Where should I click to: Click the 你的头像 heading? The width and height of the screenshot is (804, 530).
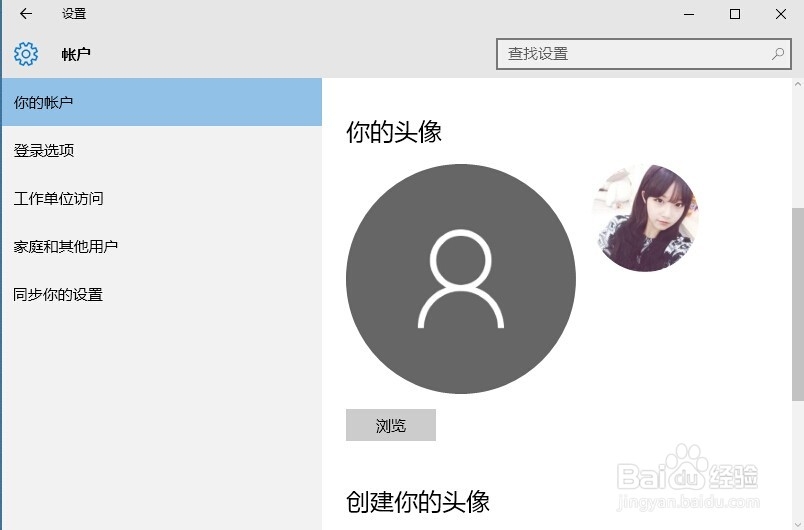pos(394,132)
